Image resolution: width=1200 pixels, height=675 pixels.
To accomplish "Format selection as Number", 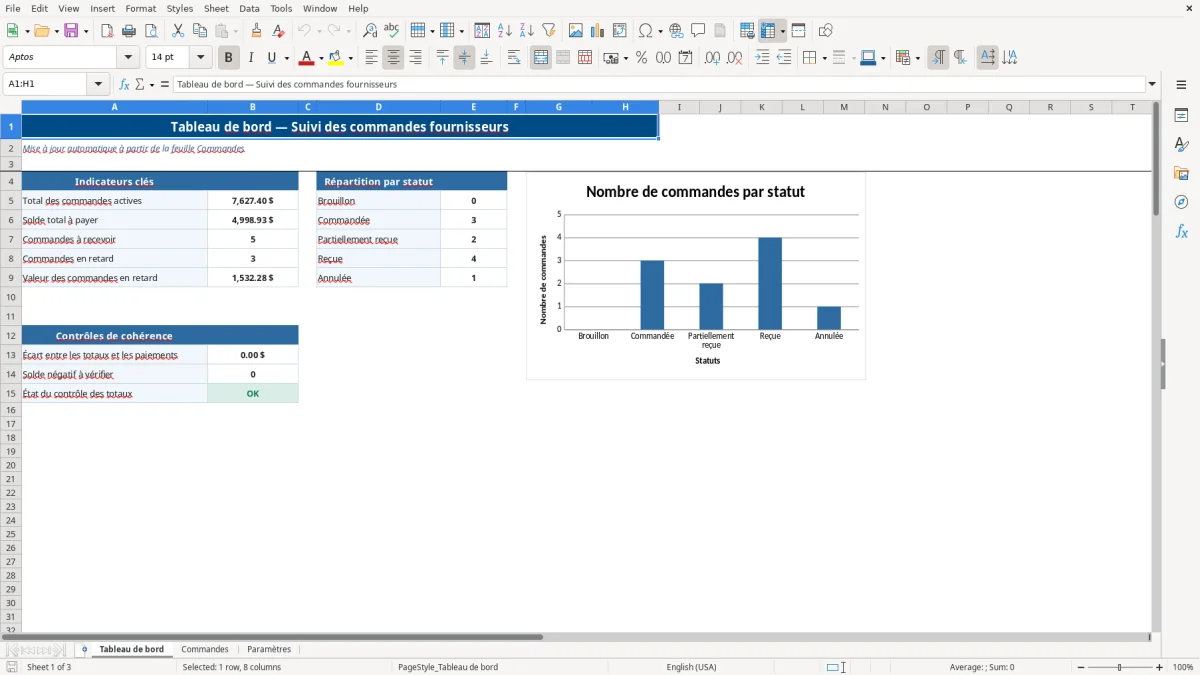I will point(663,58).
